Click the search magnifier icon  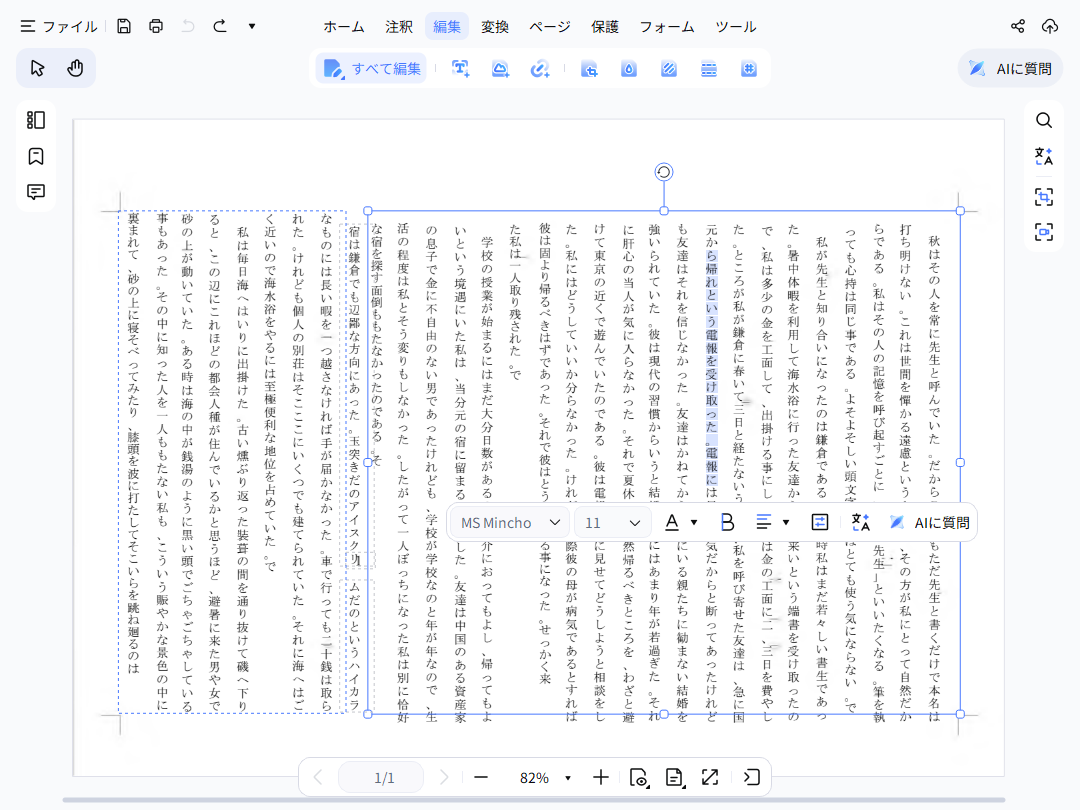[1043, 121]
